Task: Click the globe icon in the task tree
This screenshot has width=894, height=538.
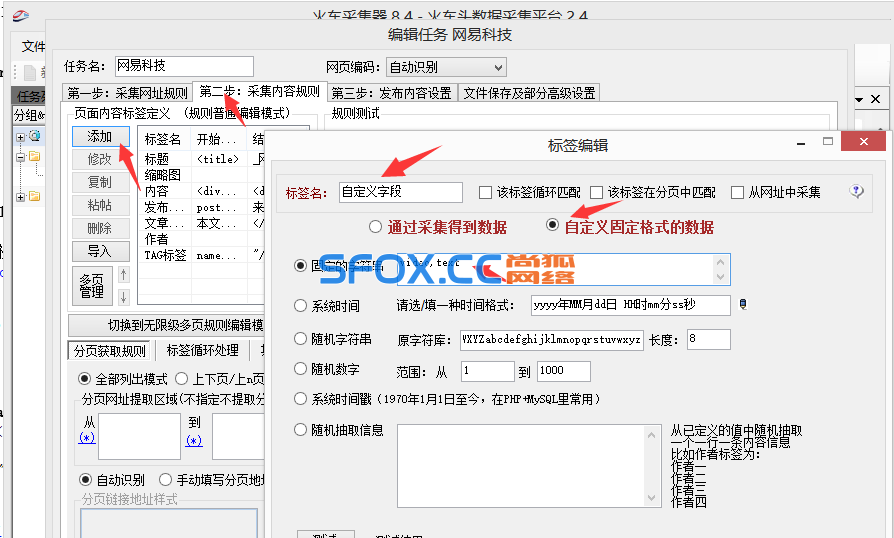Action: (x=35, y=136)
